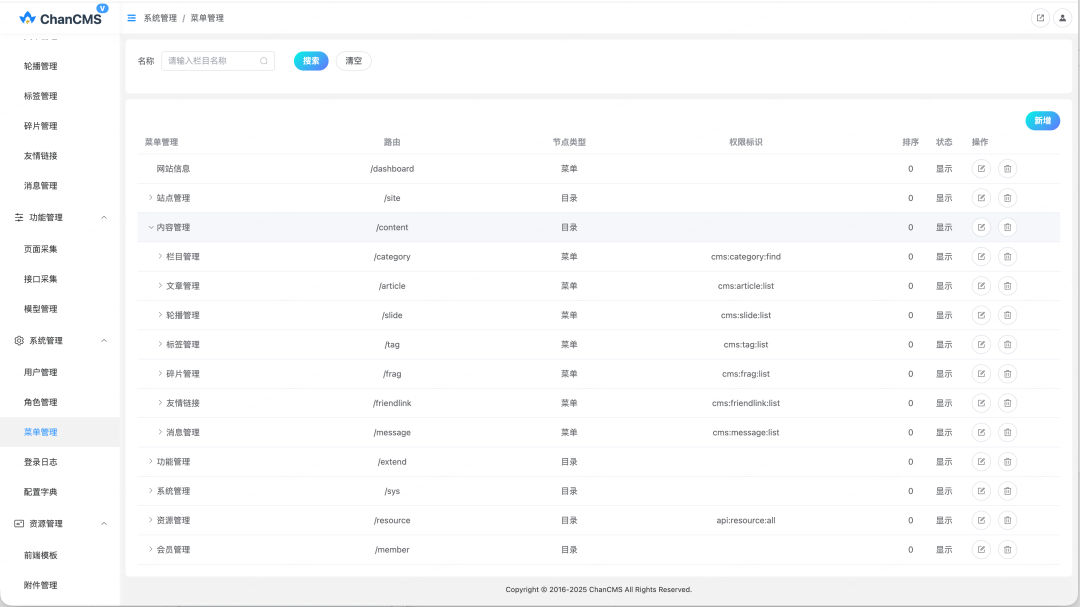Open the user profile avatar icon
This screenshot has width=1080, height=607.
[x=1062, y=18]
